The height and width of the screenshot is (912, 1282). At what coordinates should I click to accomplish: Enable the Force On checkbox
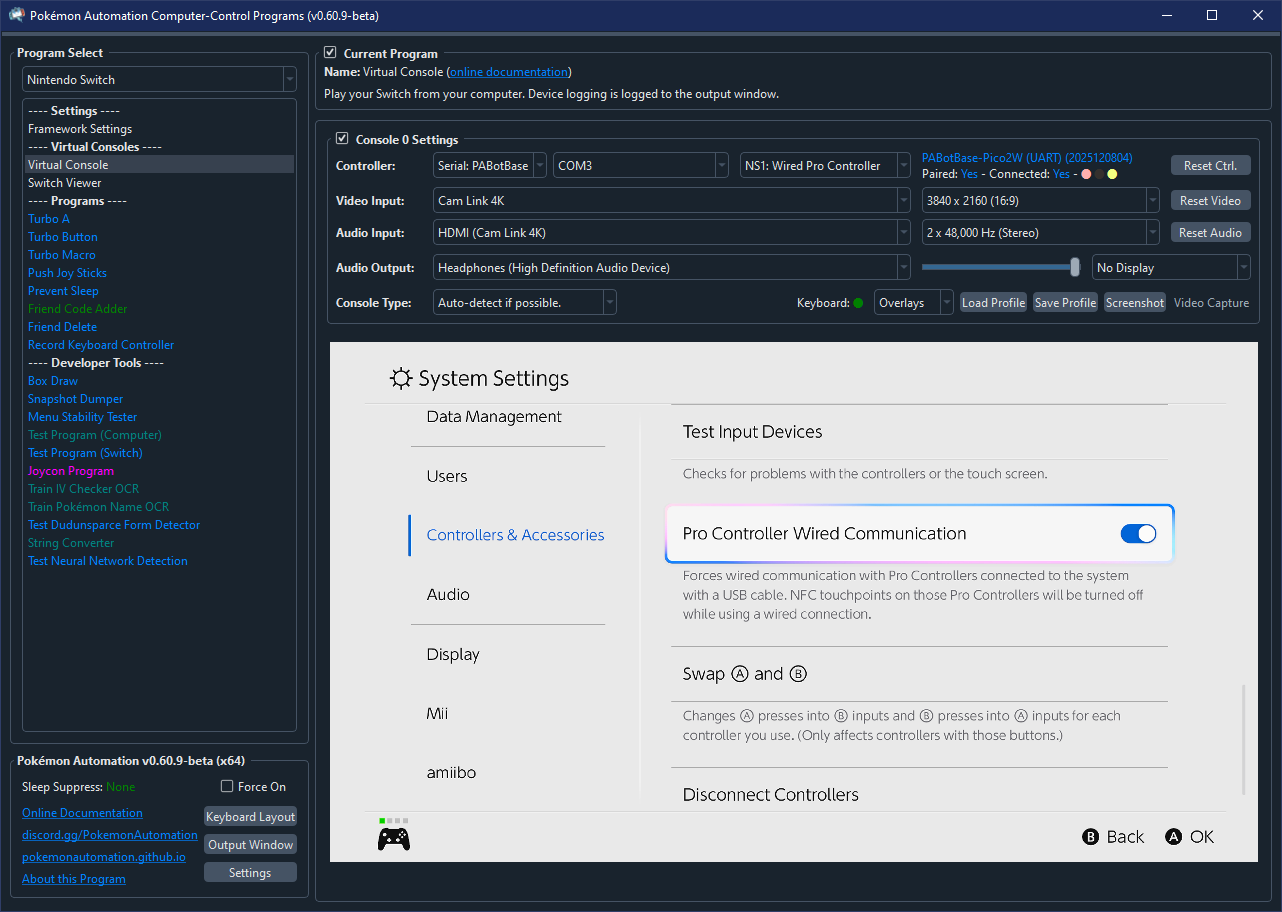(x=227, y=787)
